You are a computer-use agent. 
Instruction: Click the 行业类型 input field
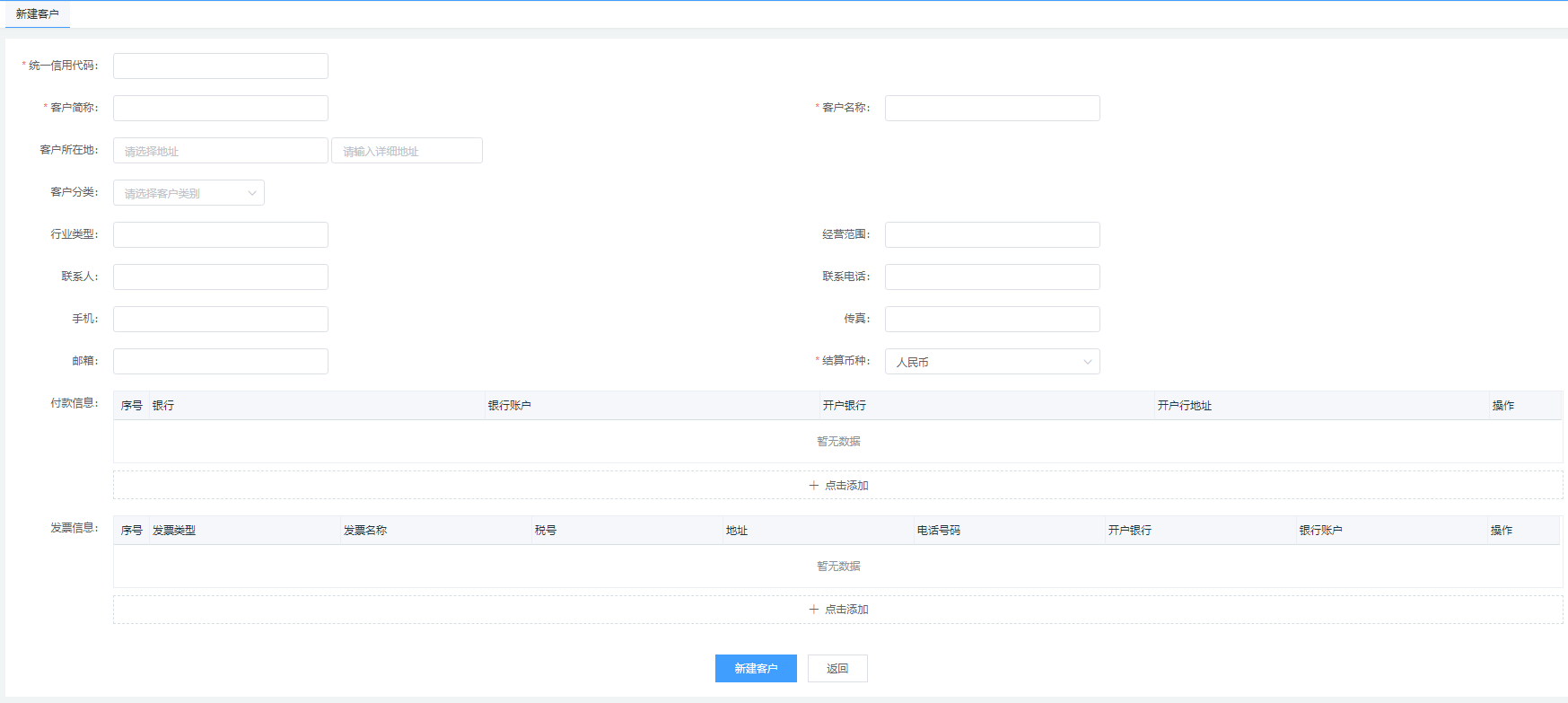[220, 234]
